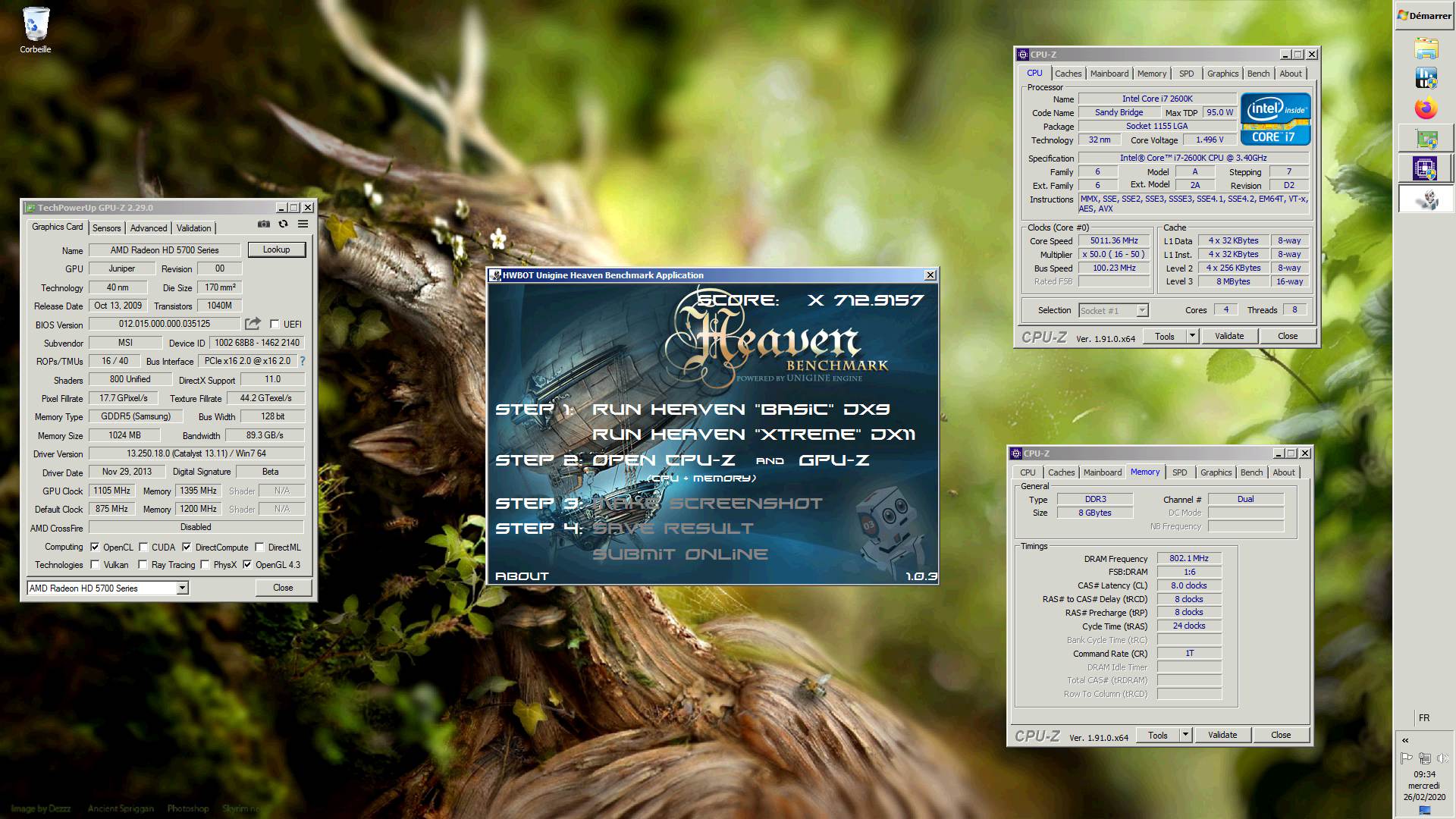The width and height of the screenshot is (1456, 819).
Task: Switch to the Advanced tab in GPU-Z
Action: point(149,227)
